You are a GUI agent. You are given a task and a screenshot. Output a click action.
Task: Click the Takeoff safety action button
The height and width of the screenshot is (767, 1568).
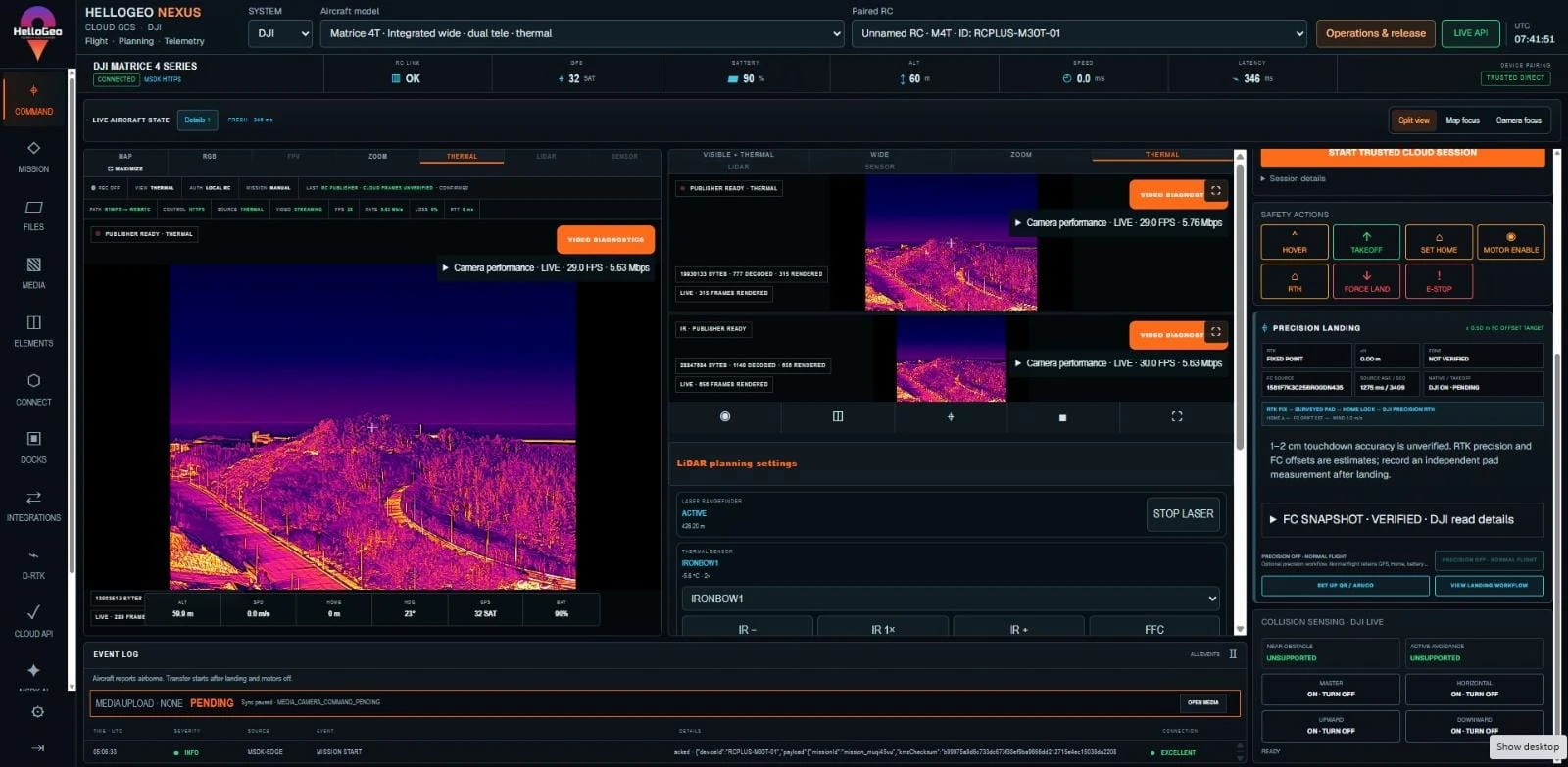[x=1366, y=242]
